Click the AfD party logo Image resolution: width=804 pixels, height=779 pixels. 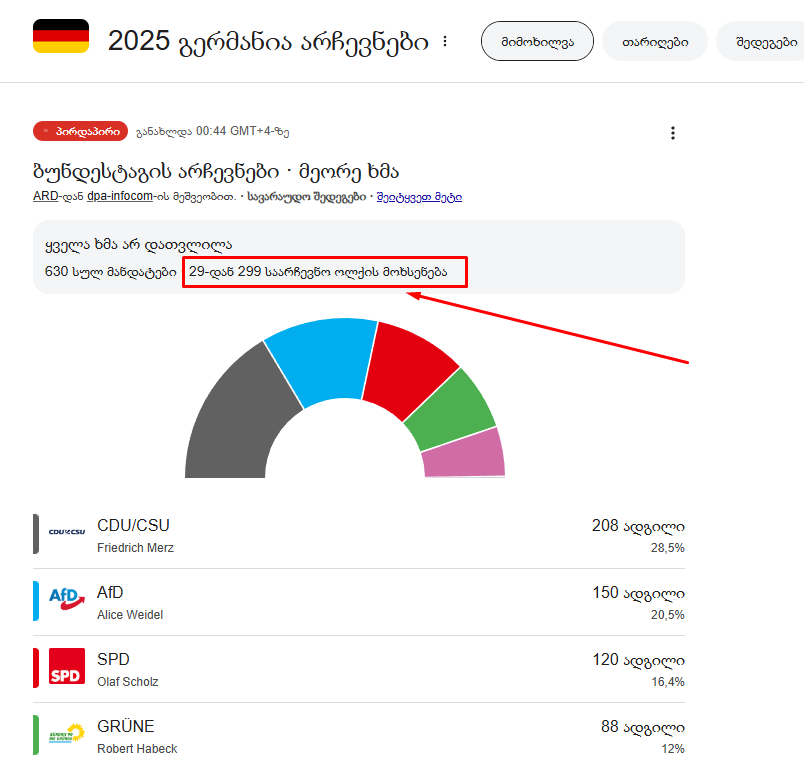[x=67, y=598]
